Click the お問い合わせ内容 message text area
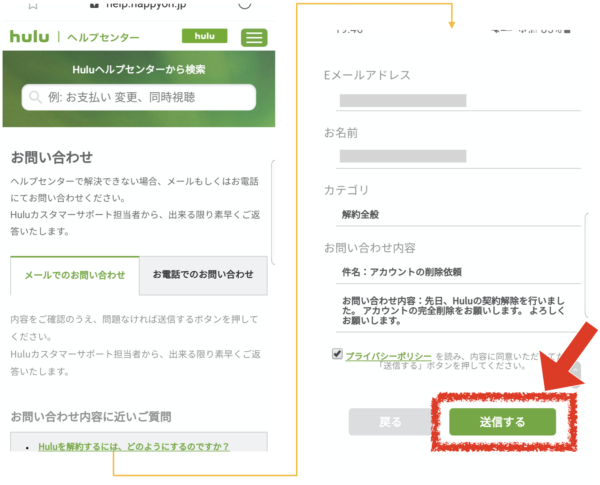 tap(458, 310)
